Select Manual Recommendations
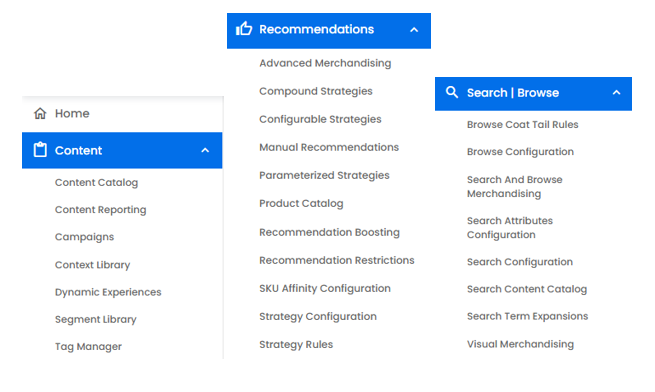655x392 pixels. pyautogui.click(x=329, y=147)
